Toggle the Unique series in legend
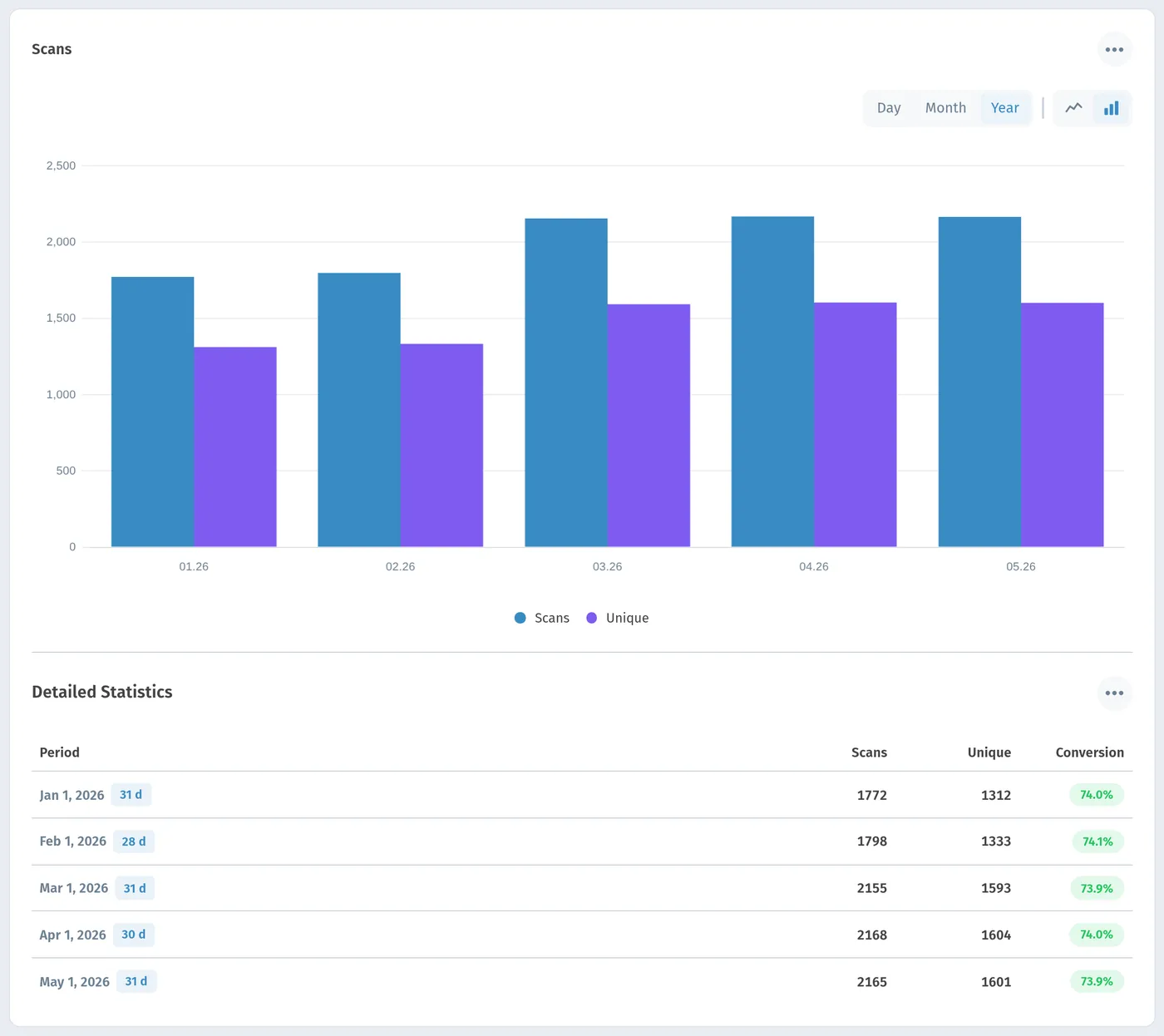Viewport: 1164px width, 1036px height. (617, 618)
